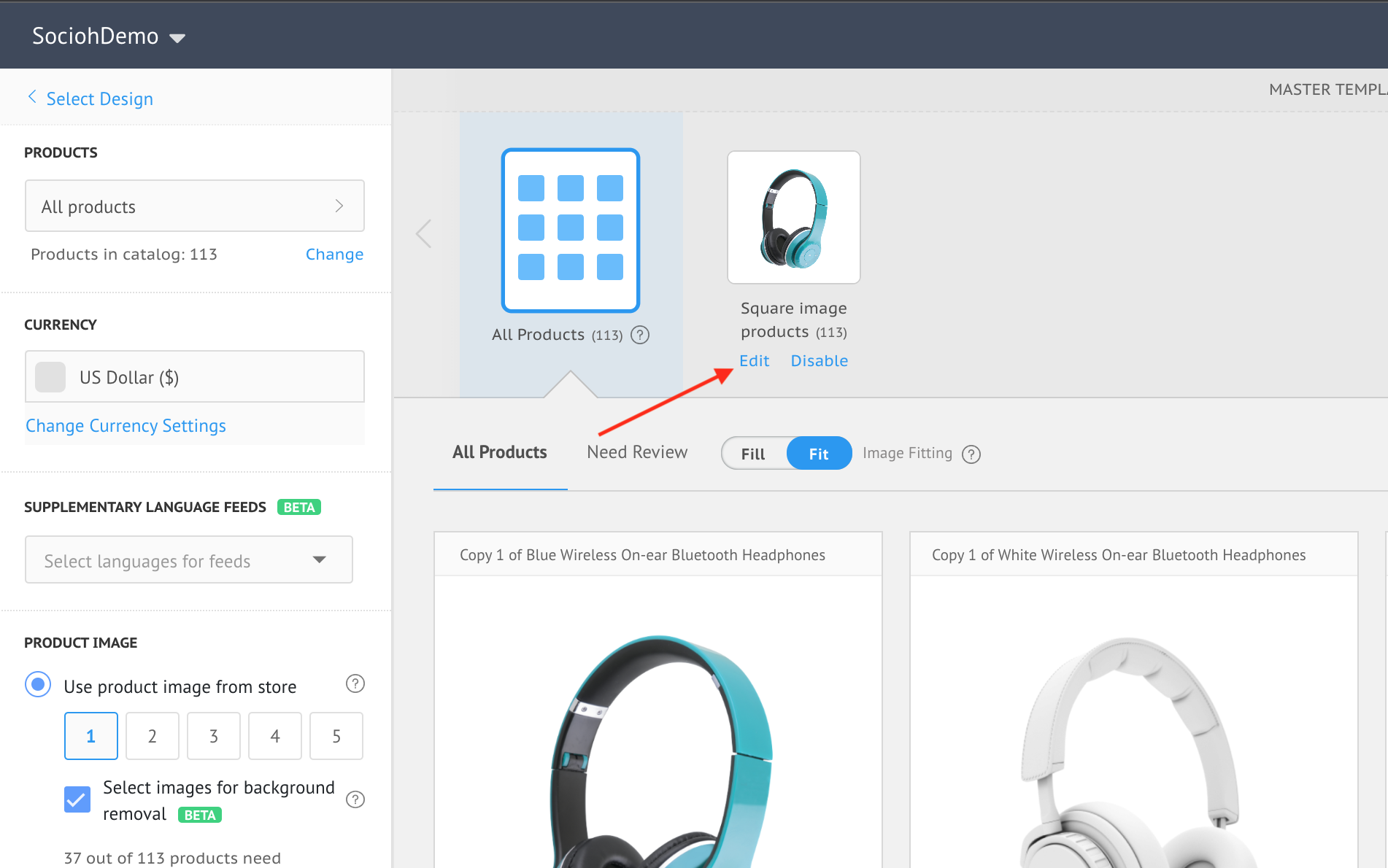The image size is (1388, 868).
Task: Select the All Products tab
Action: coord(499,452)
